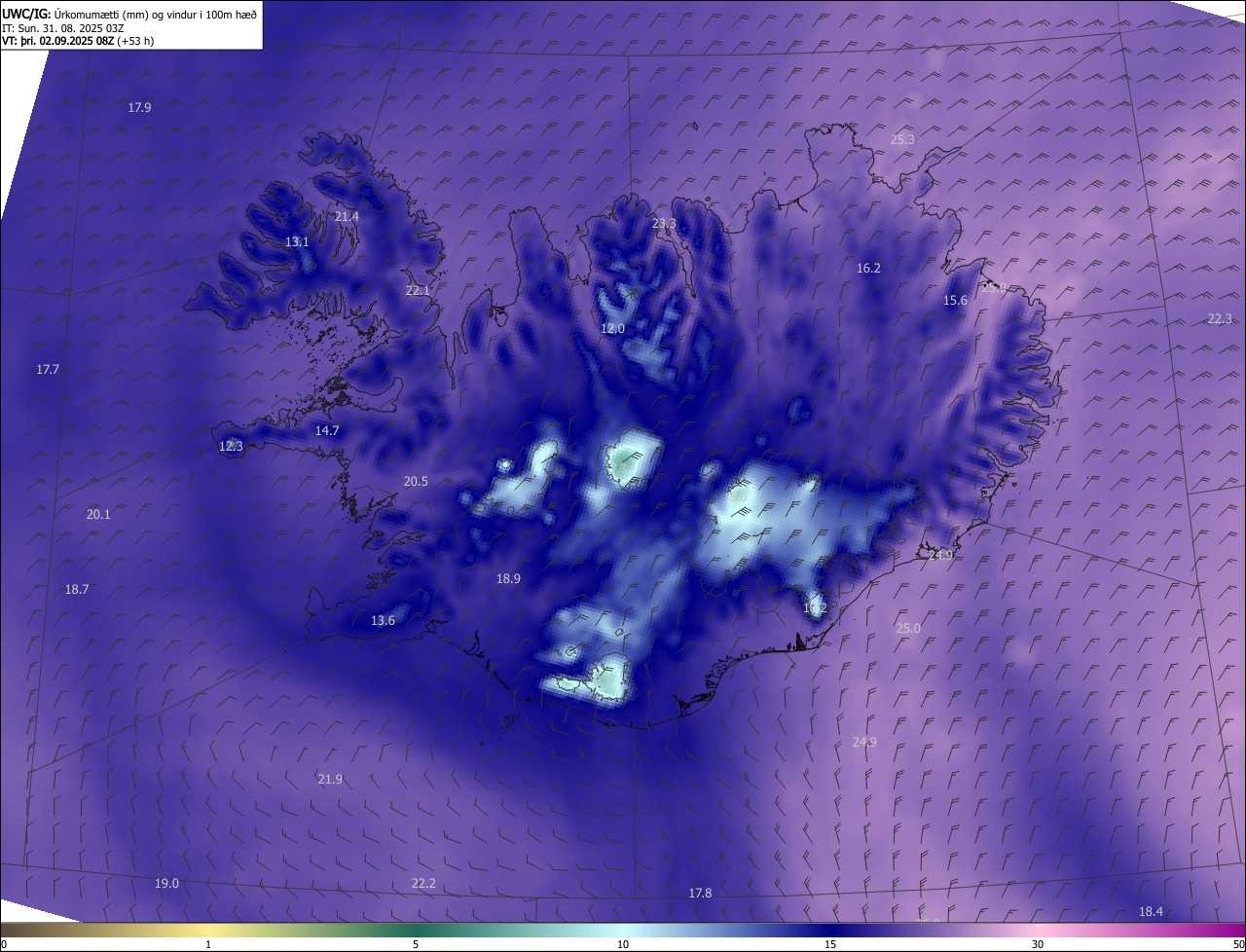The image size is (1246, 952).
Task: Select the 19.0 value label
Action: click(x=166, y=883)
